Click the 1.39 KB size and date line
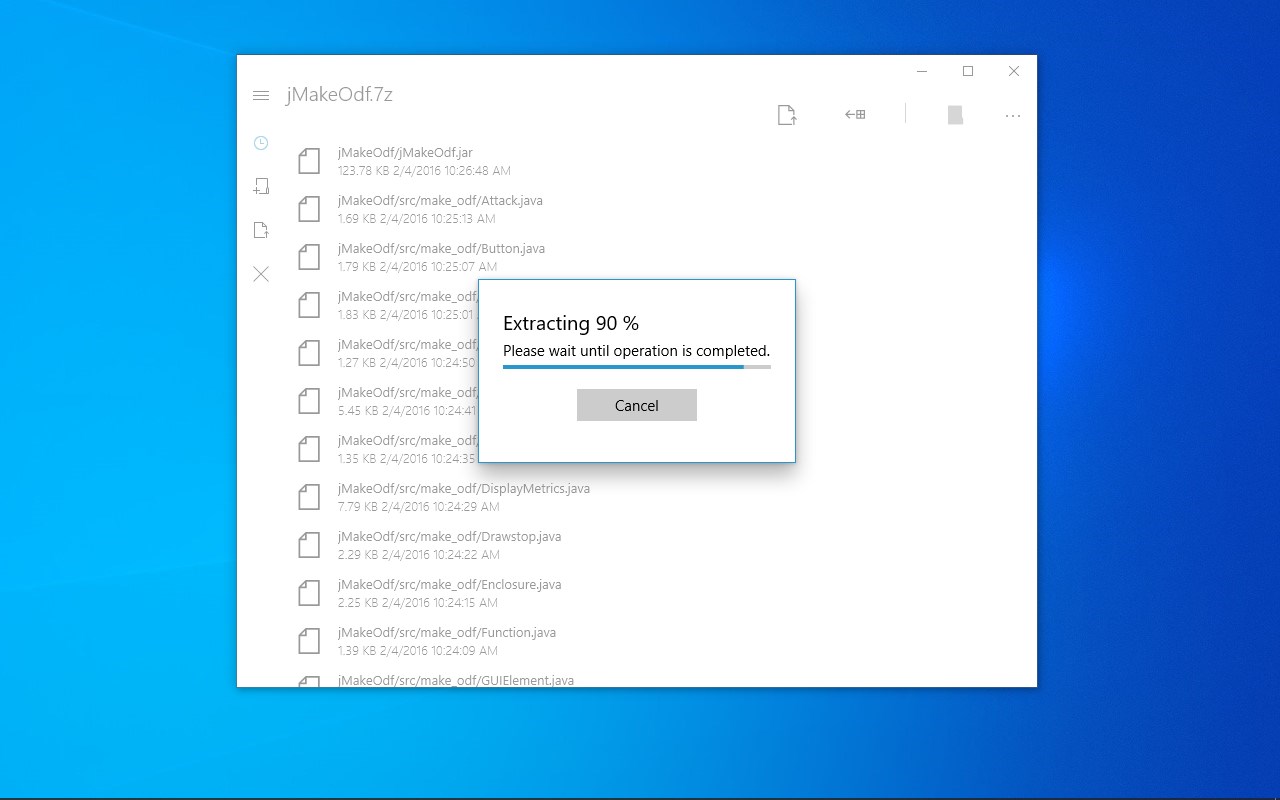This screenshot has width=1280, height=800. coord(417,651)
